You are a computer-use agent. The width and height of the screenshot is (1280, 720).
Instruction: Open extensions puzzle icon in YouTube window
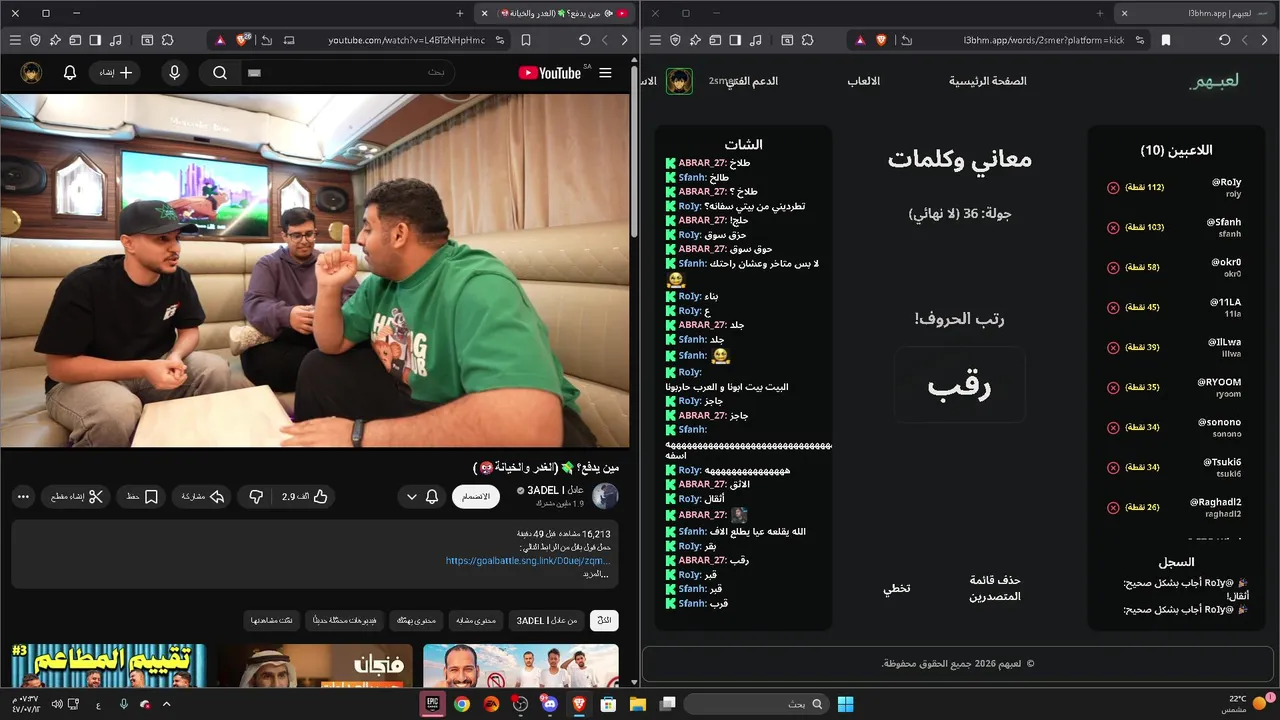(167, 40)
